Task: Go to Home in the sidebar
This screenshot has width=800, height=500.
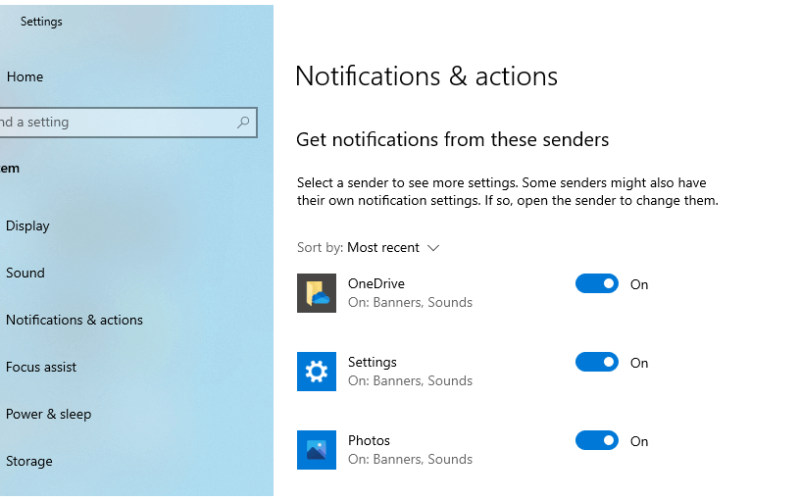Action: coord(25,77)
